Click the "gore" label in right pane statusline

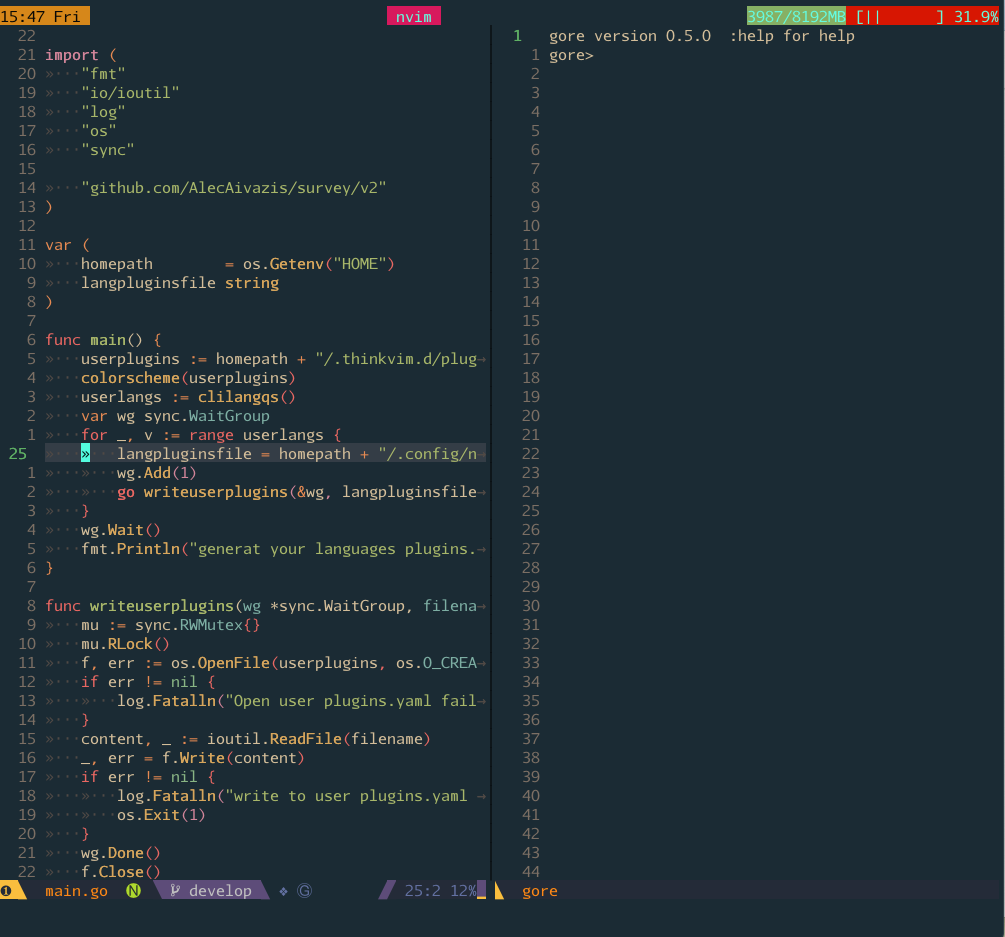pos(540,890)
